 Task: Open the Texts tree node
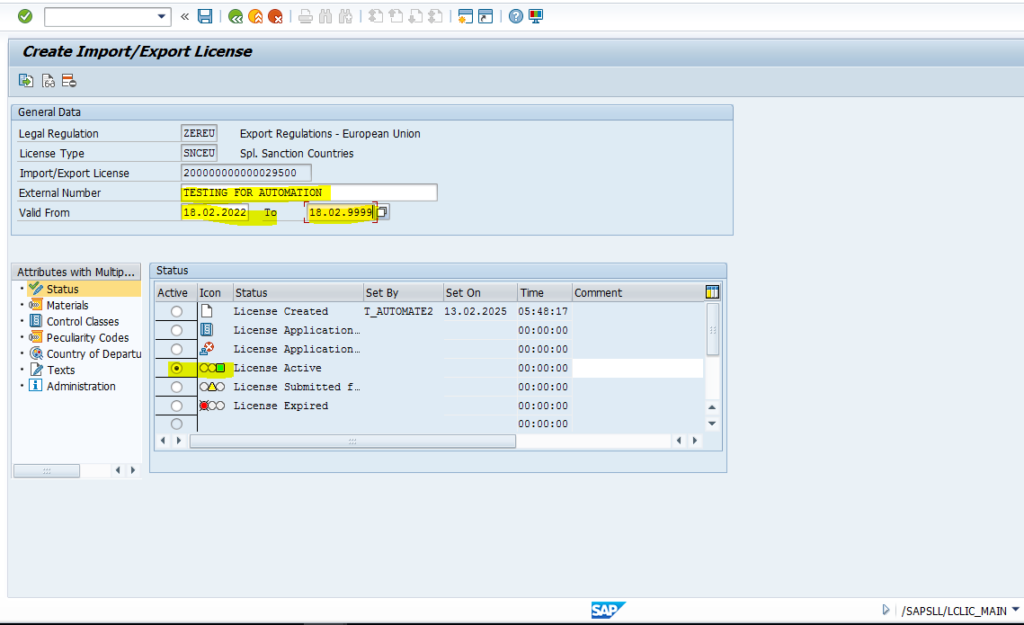point(61,370)
